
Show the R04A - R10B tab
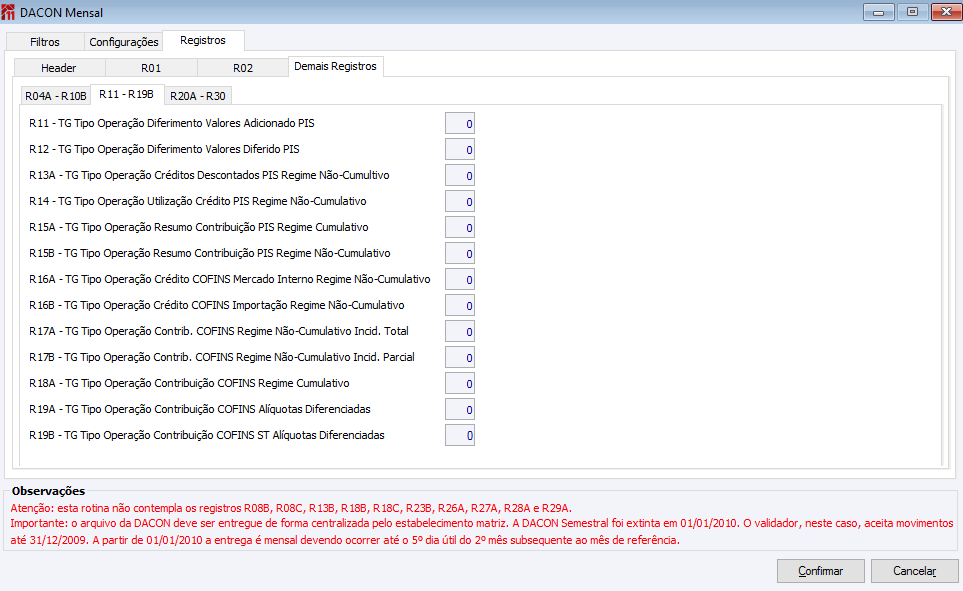coord(55,96)
